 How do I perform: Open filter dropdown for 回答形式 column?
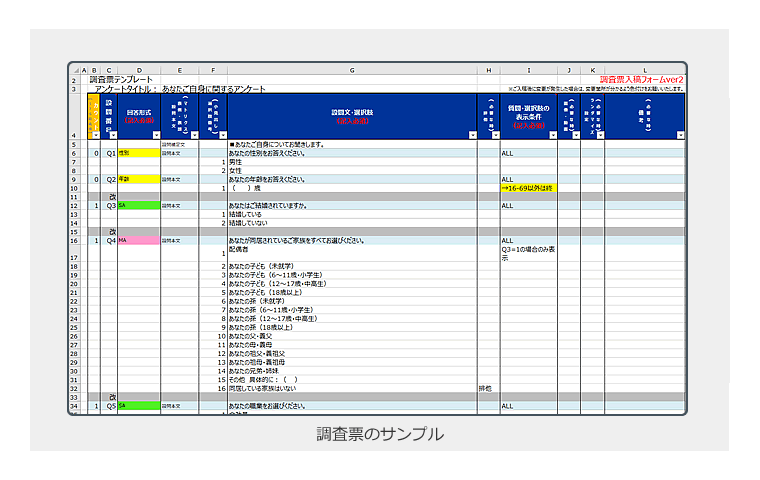click(x=156, y=135)
